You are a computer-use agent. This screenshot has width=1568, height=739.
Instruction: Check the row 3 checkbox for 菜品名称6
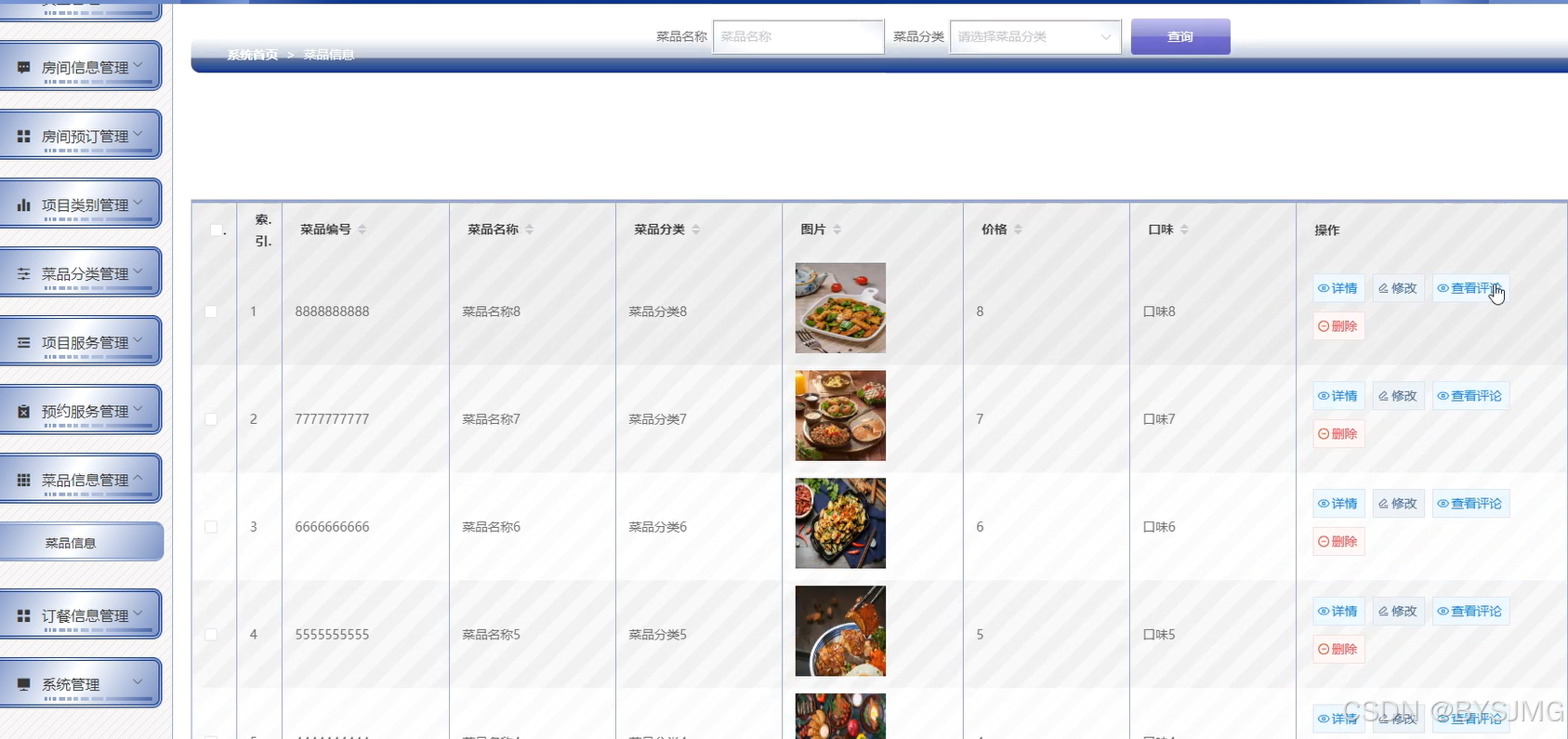tap(211, 527)
